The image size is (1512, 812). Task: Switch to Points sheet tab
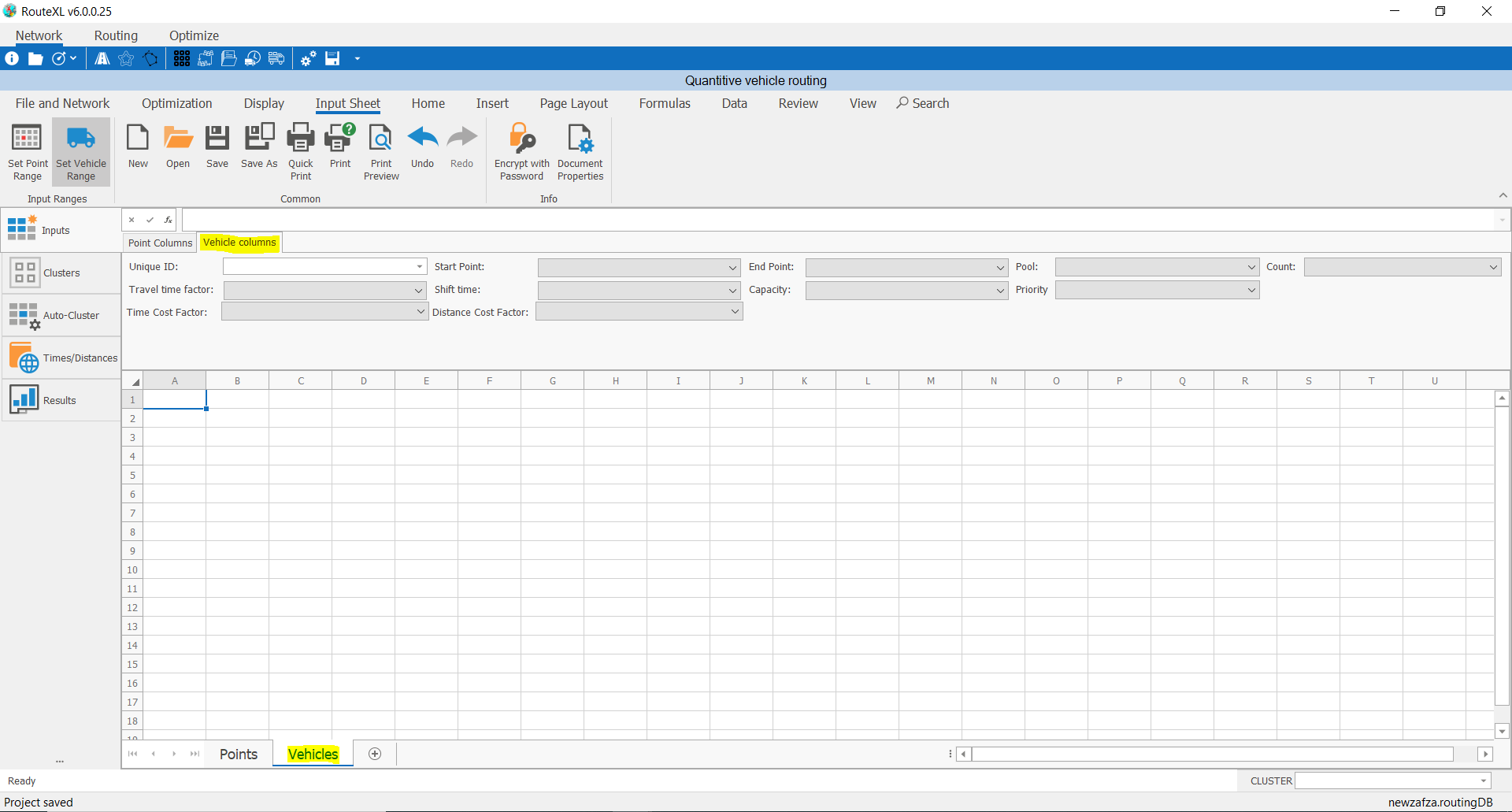[239, 754]
